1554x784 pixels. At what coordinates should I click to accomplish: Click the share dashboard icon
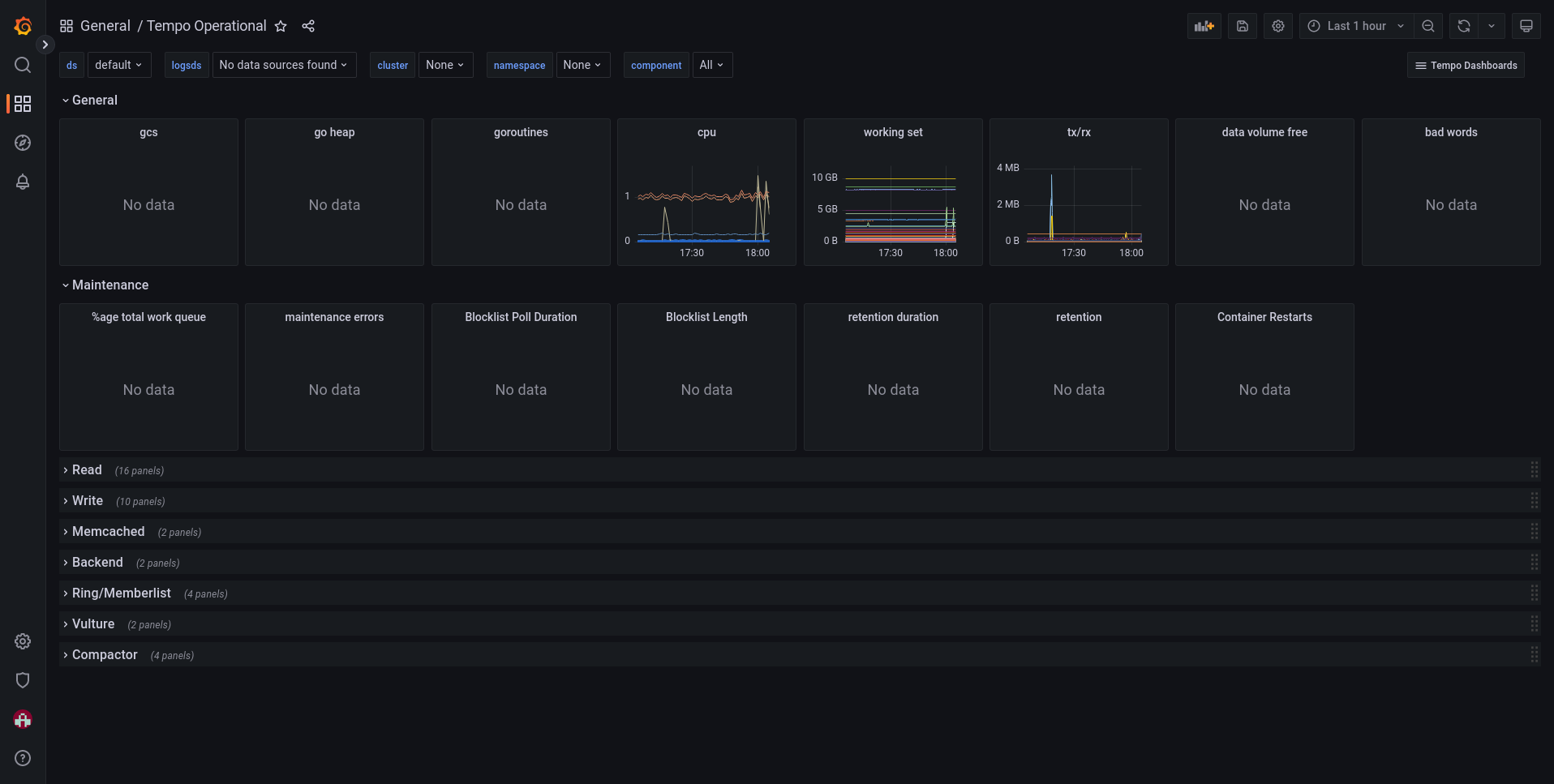(x=307, y=26)
